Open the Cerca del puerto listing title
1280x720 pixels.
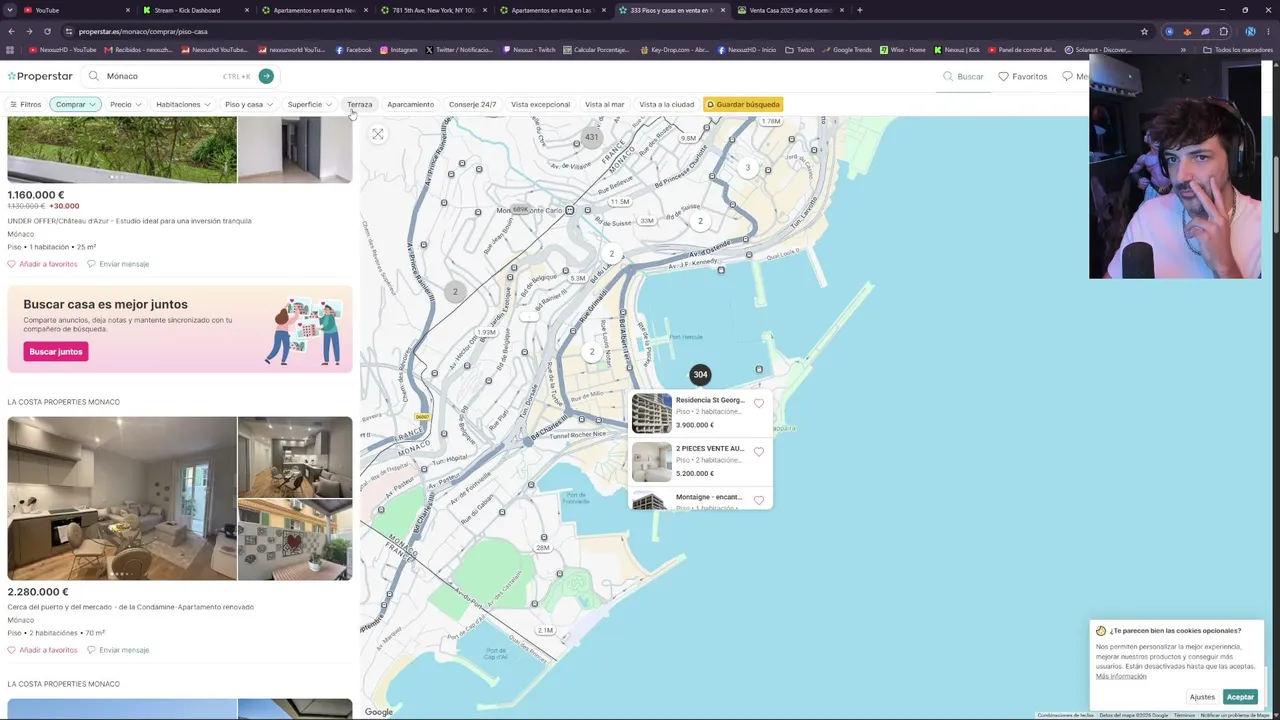(131, 607)
